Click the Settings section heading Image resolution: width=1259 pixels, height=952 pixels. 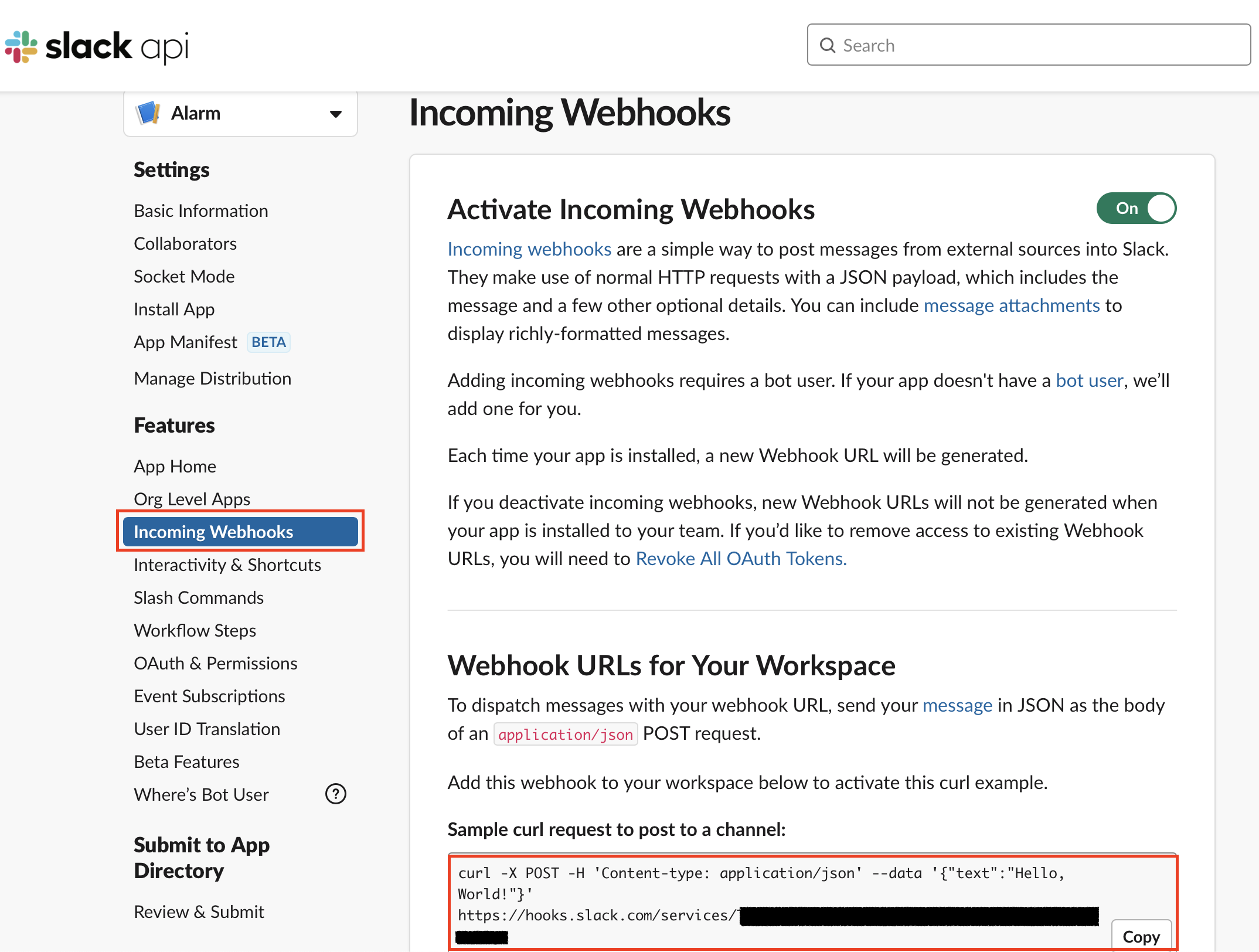point(171,169)
